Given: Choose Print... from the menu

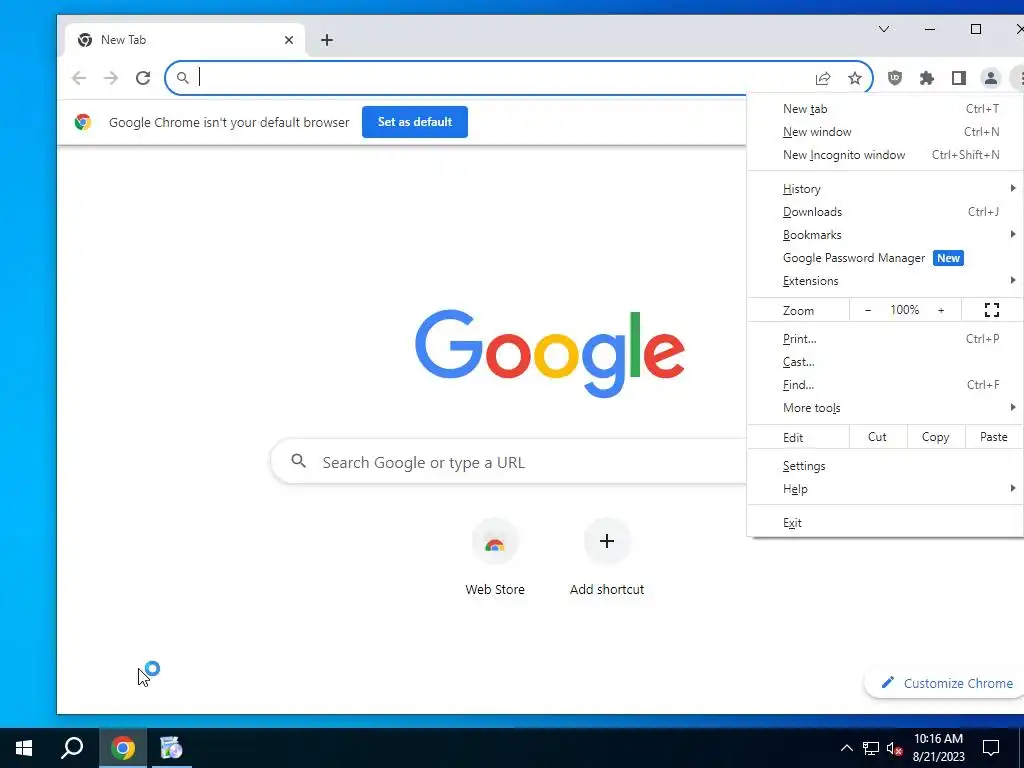Looking at the screenshot, I should pyautogui.click(x=885, y=339).
